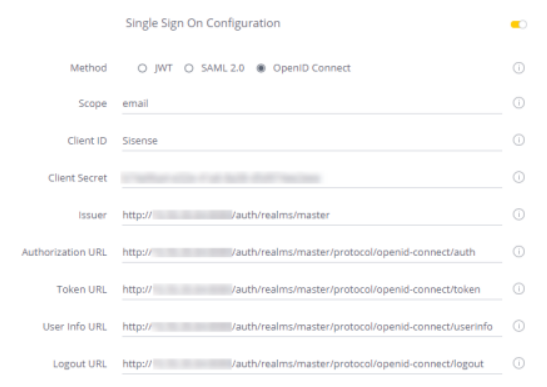Image resolution: width=547 pixels, height=387 pixels.
Task: Show the Issuer field info icon
Action: (x=518, y=214)
